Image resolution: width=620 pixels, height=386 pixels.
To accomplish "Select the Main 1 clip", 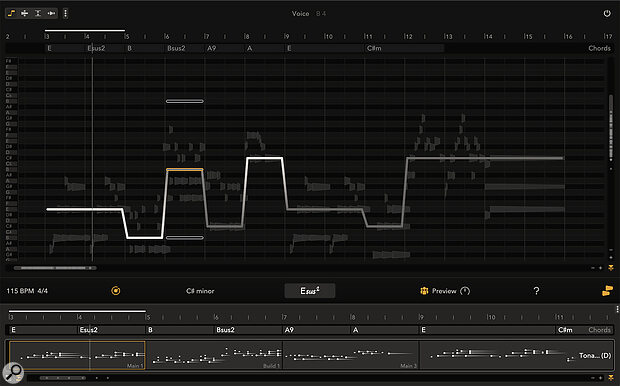I will [x=77, y=355].
